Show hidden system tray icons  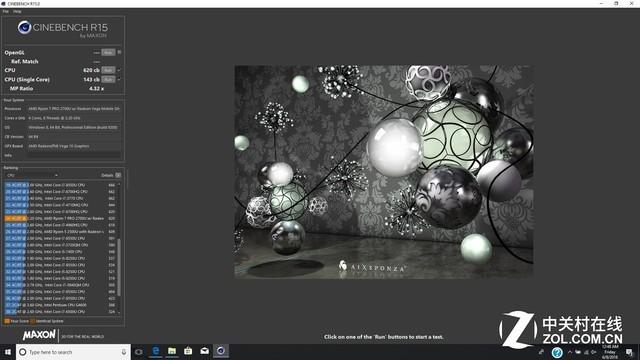(570, 352)
